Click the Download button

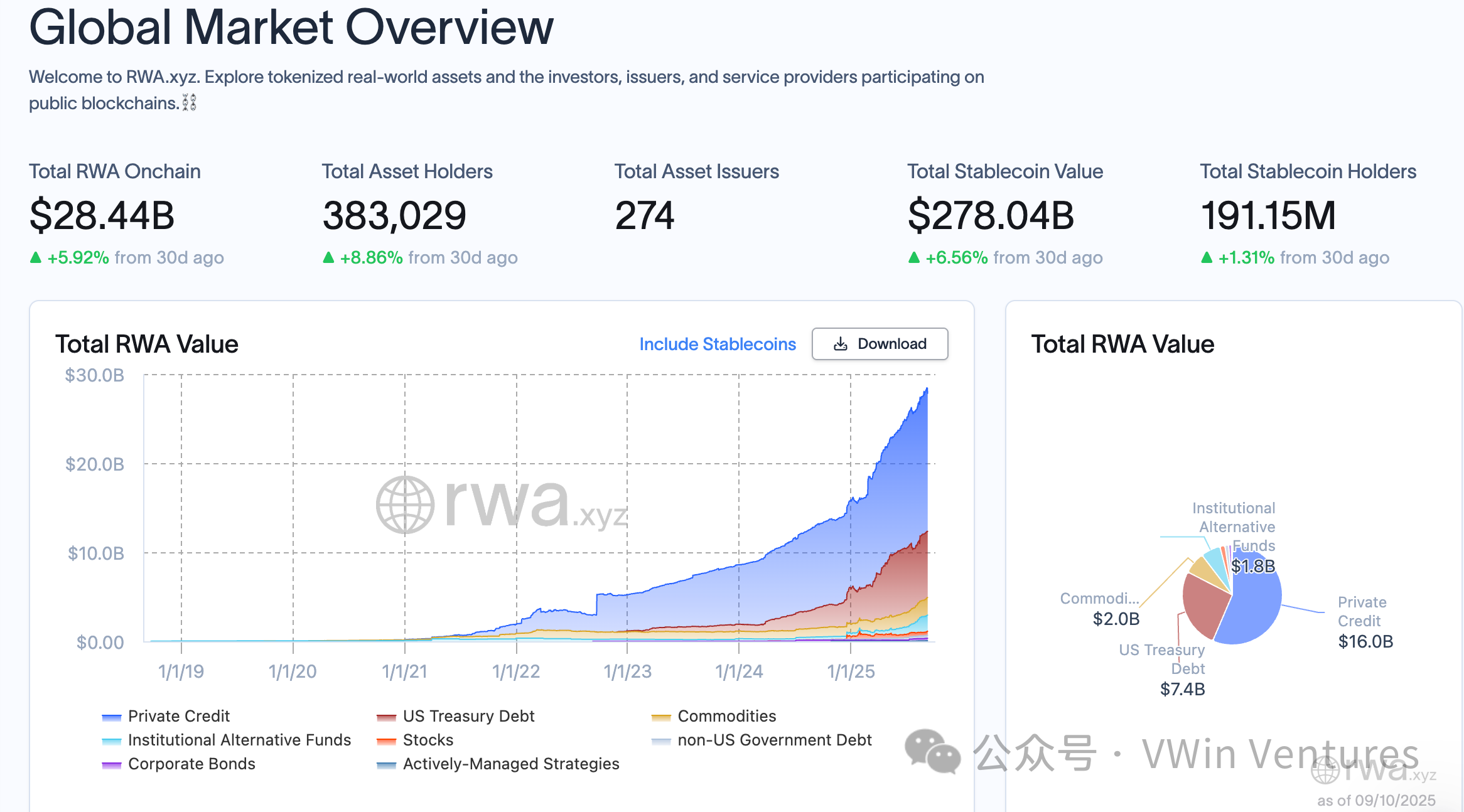tap(880, 344)
